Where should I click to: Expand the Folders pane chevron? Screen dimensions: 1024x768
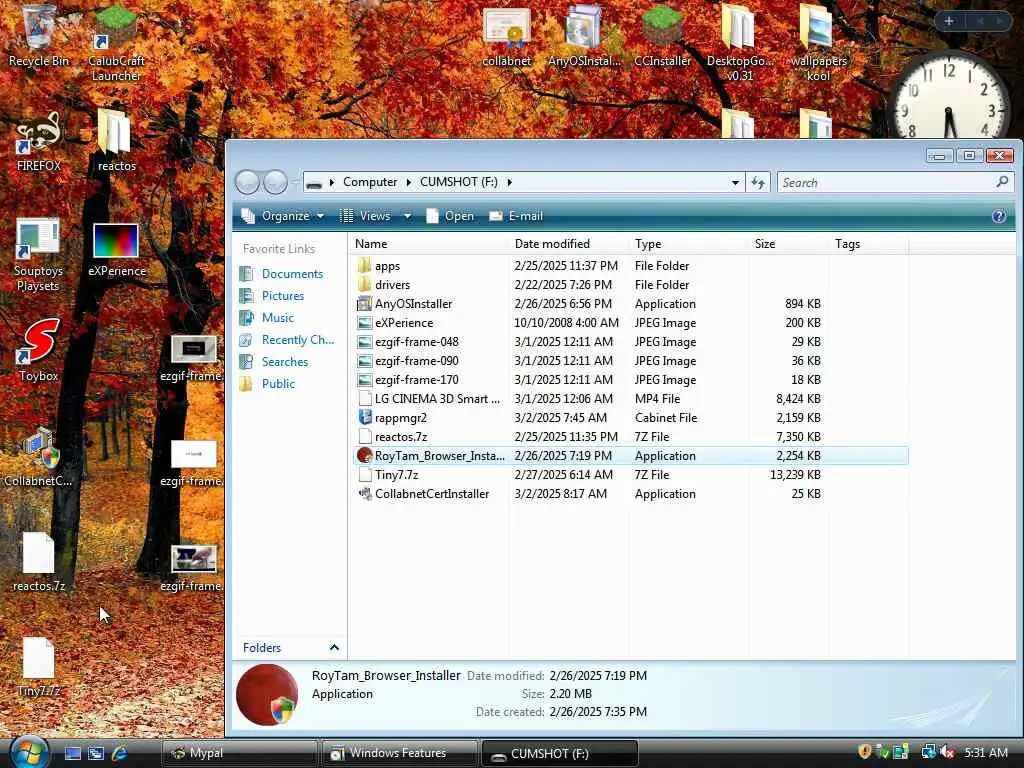pos(334,647)
